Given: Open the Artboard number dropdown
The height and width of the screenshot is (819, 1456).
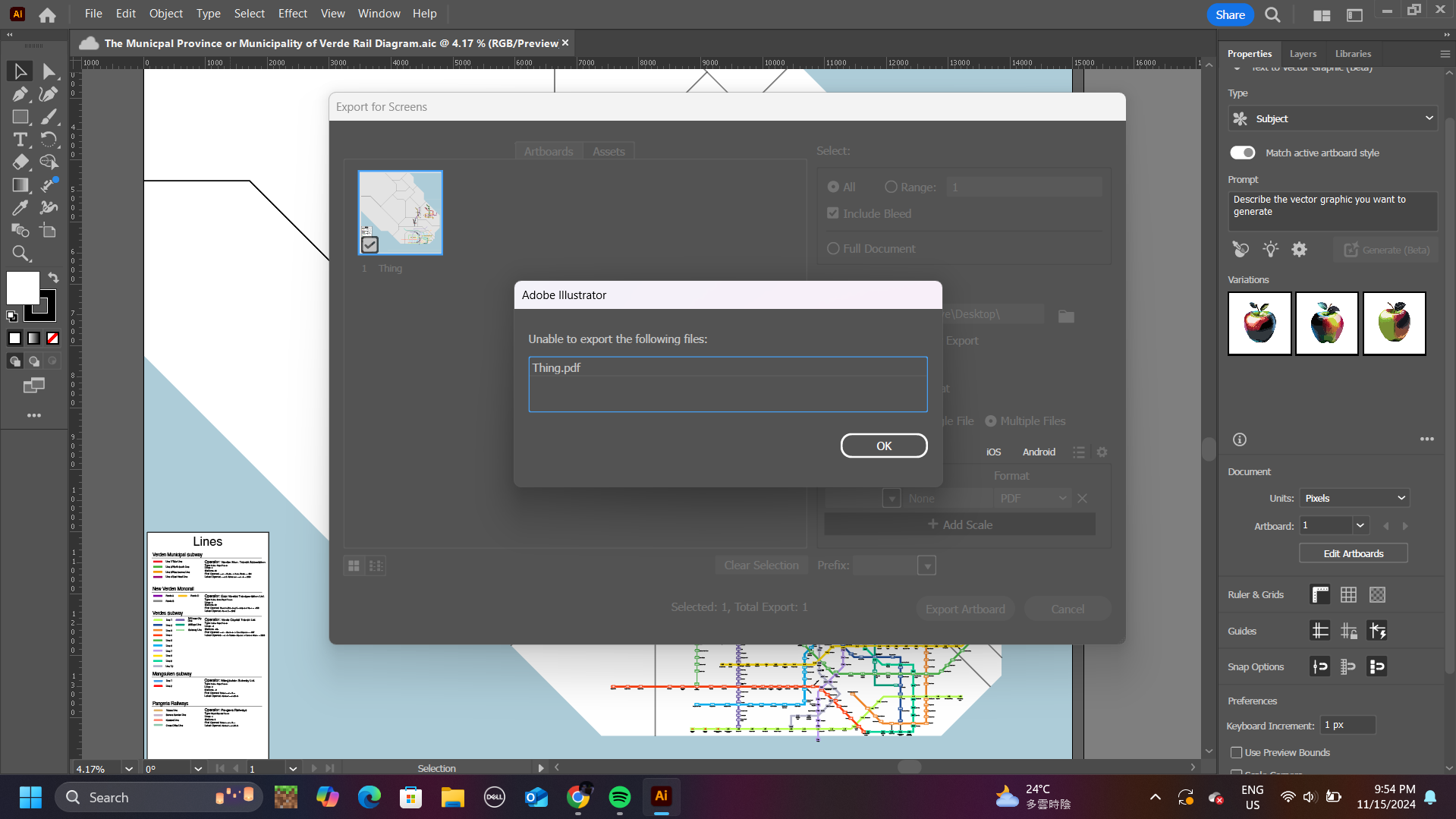Looking at the screenshot, I should coord(1360,525).
